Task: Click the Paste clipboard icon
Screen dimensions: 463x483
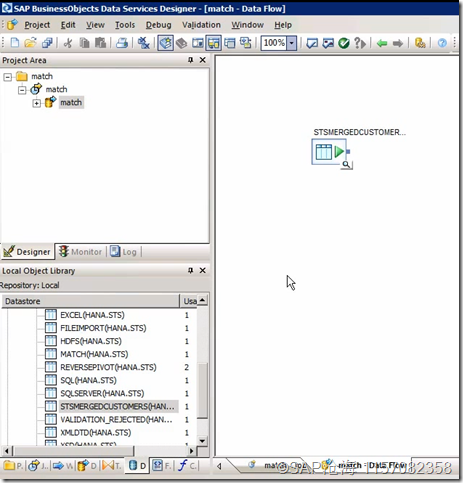Action: 100,43
